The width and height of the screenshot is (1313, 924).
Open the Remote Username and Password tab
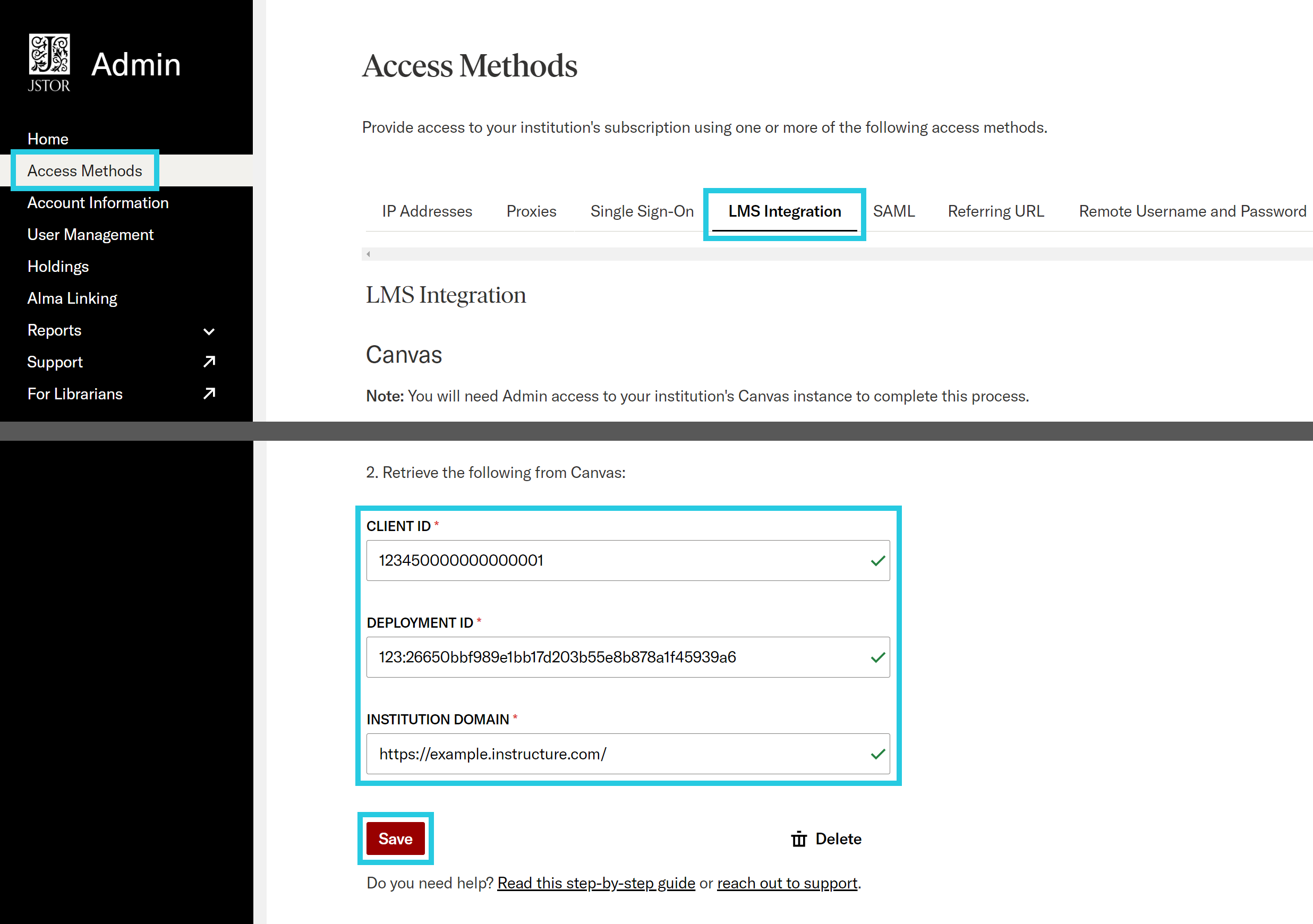pos(1192,211)
